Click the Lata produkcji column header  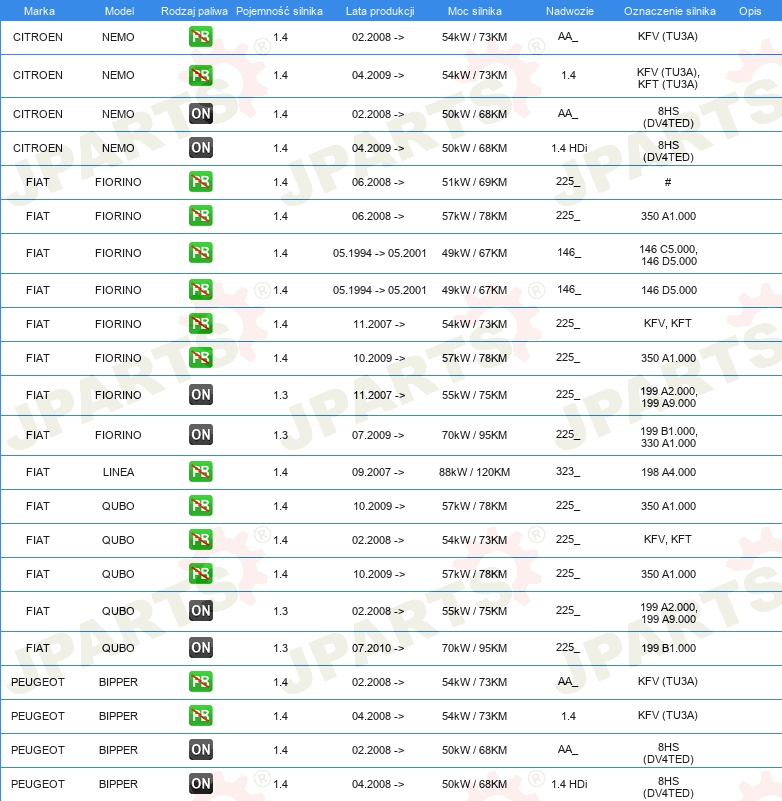point(380,11)
